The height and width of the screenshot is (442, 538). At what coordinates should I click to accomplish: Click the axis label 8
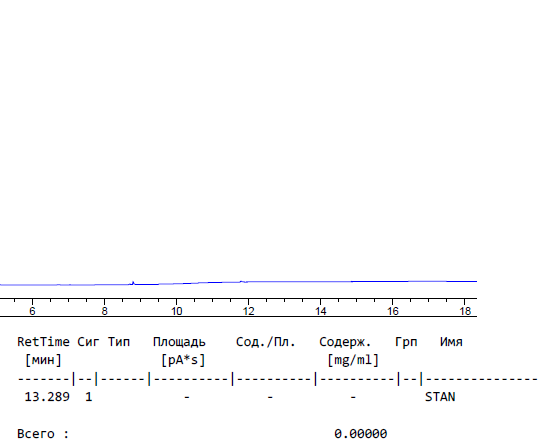pyautogui.click(x=104, y=311)
